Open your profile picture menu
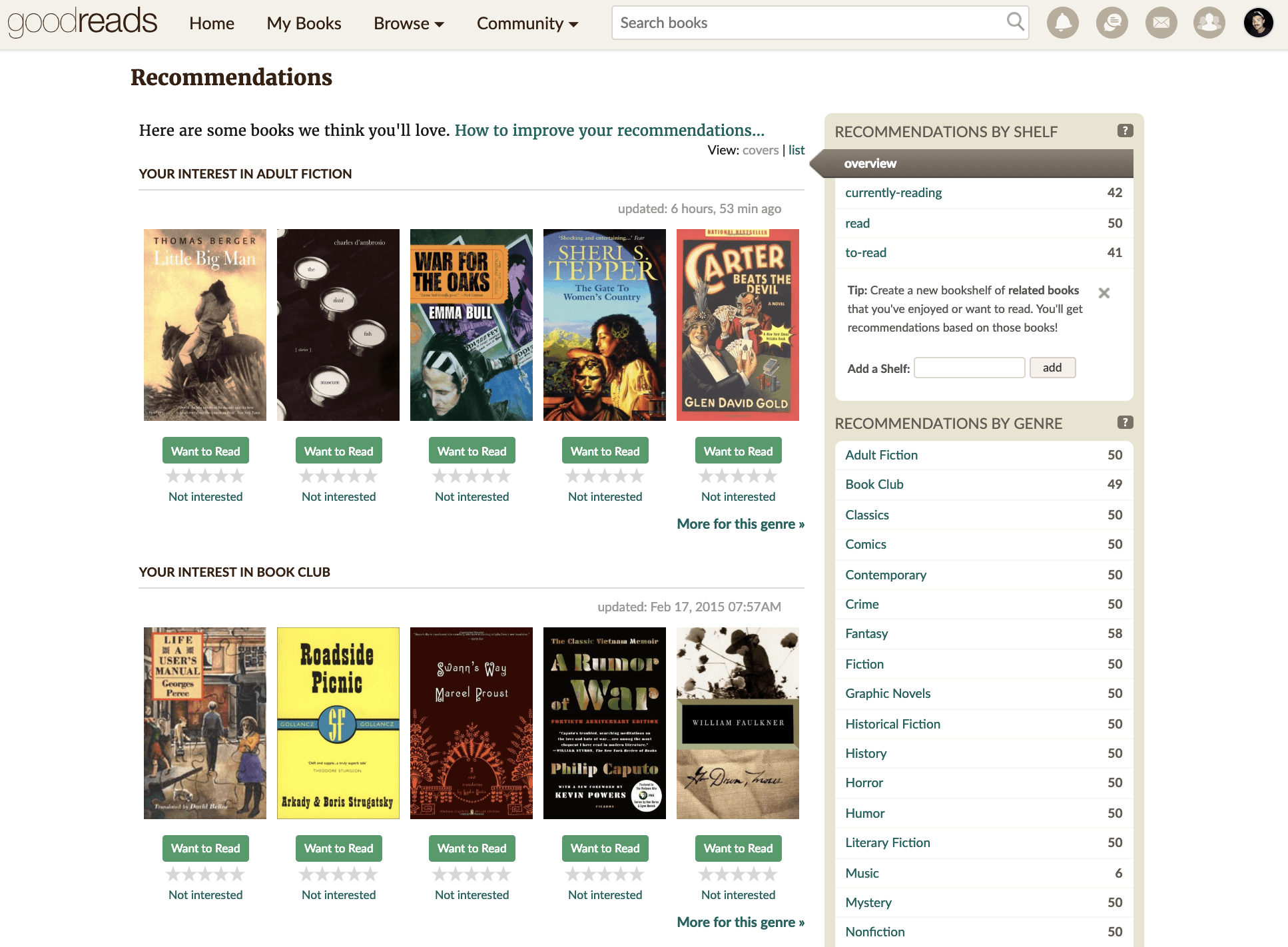Screen dimensions: 1288x947 coord(1257,22)
